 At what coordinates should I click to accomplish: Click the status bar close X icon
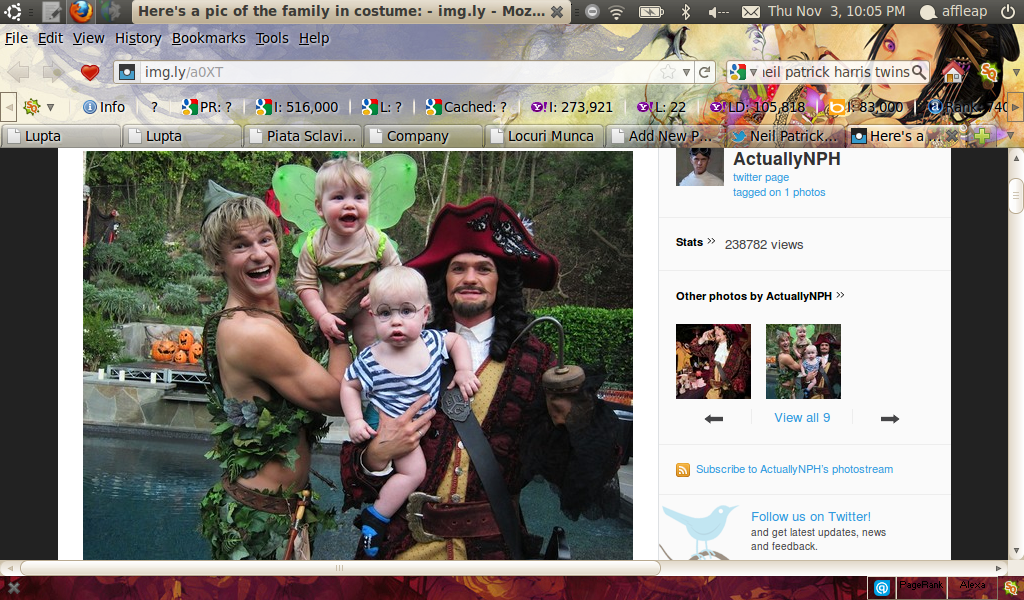pos(14,588)
